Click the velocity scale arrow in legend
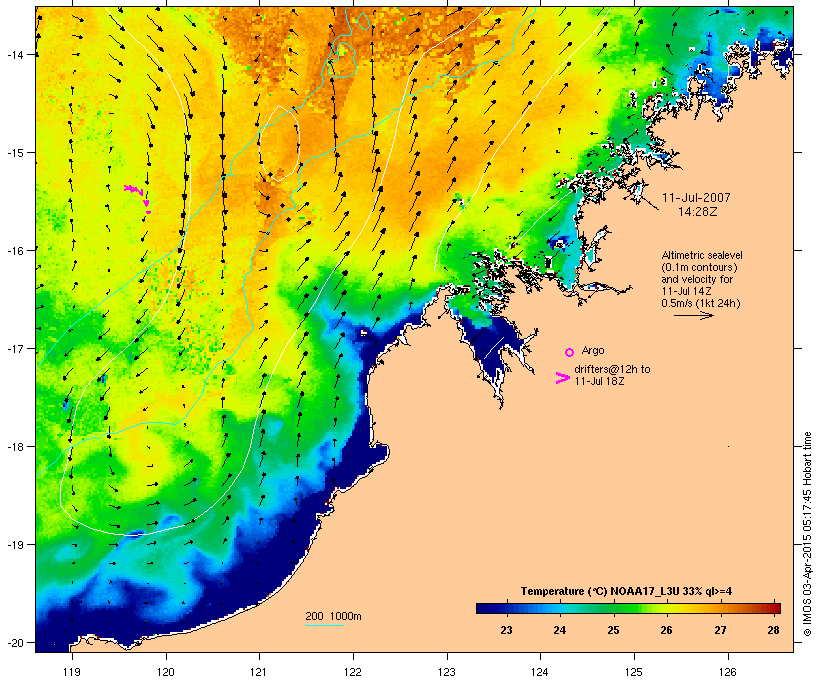Image resolution: width=820 pixels, height=680 pixels. (693, 315)
